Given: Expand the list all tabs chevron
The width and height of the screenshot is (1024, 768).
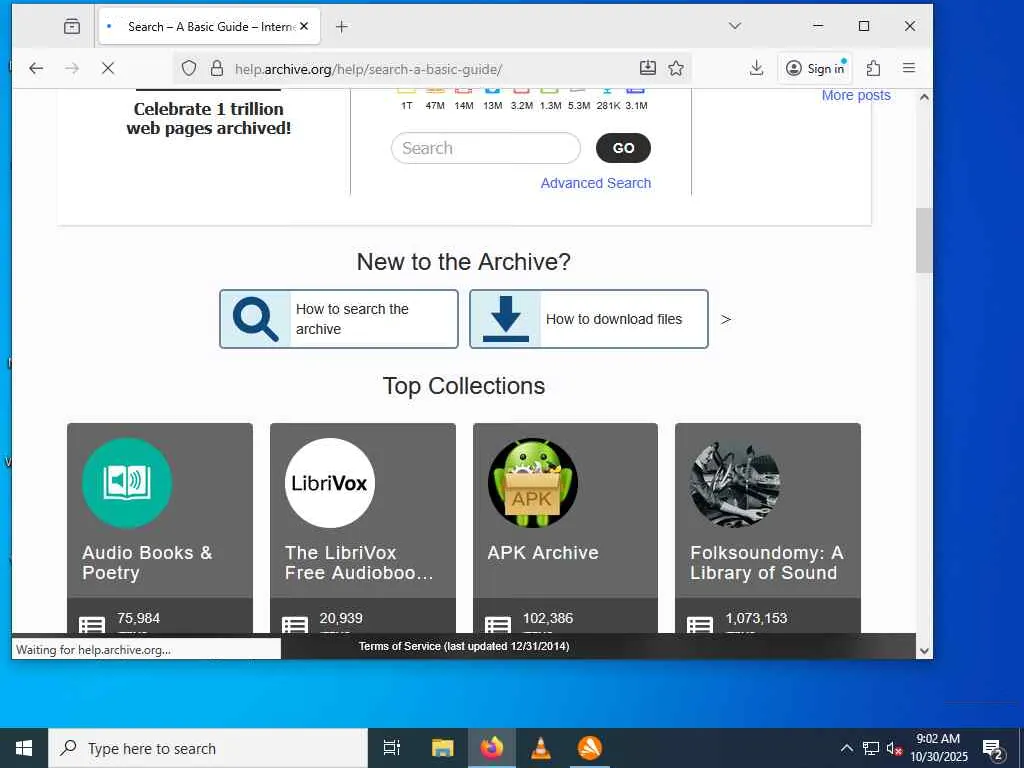Looking at the screenshot, I should (x=735, y=26).
